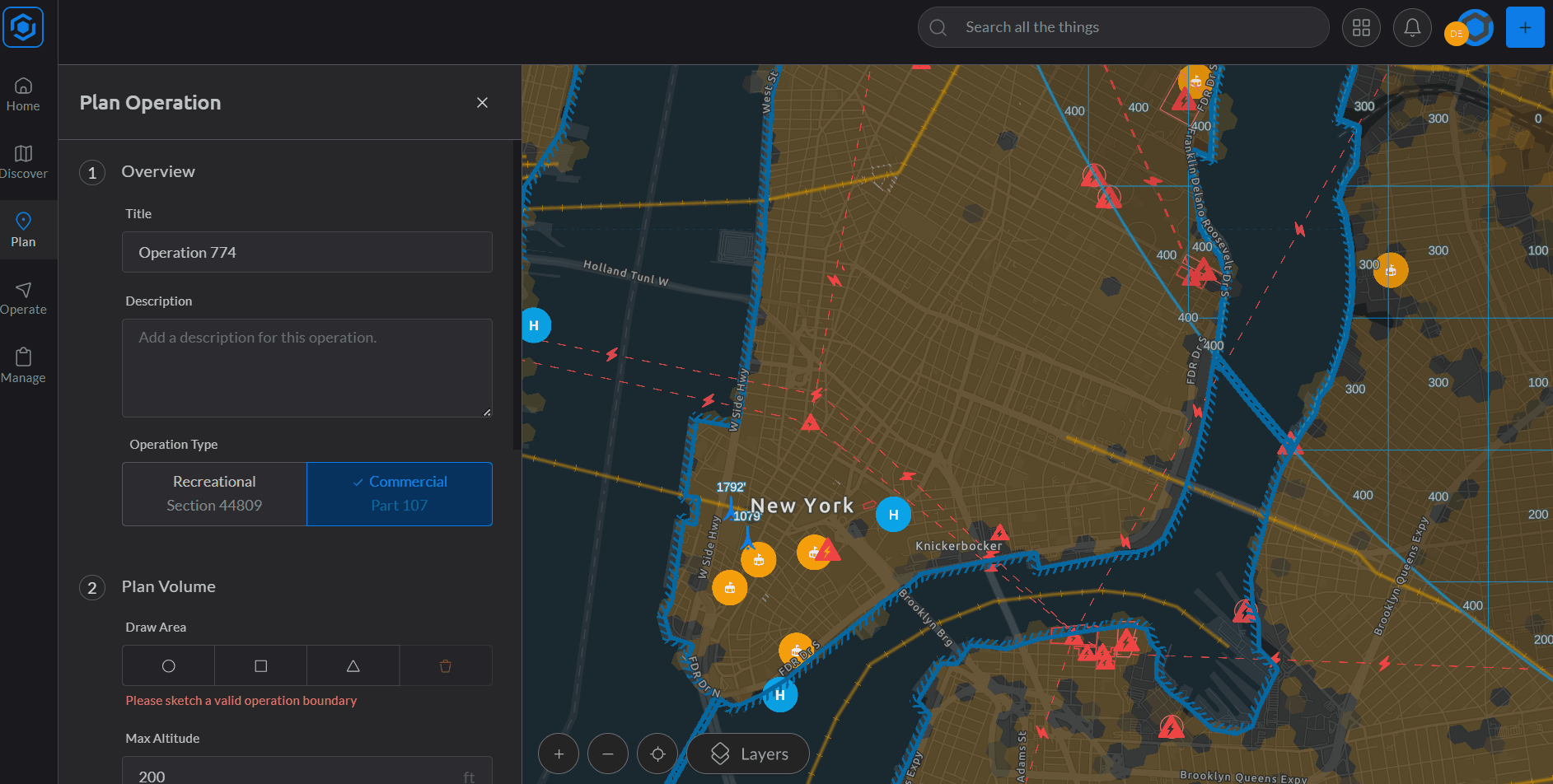The width and height of the screenshot is (1553, 784).
Task: Zoom in on the map
Action: pos(559,754)
